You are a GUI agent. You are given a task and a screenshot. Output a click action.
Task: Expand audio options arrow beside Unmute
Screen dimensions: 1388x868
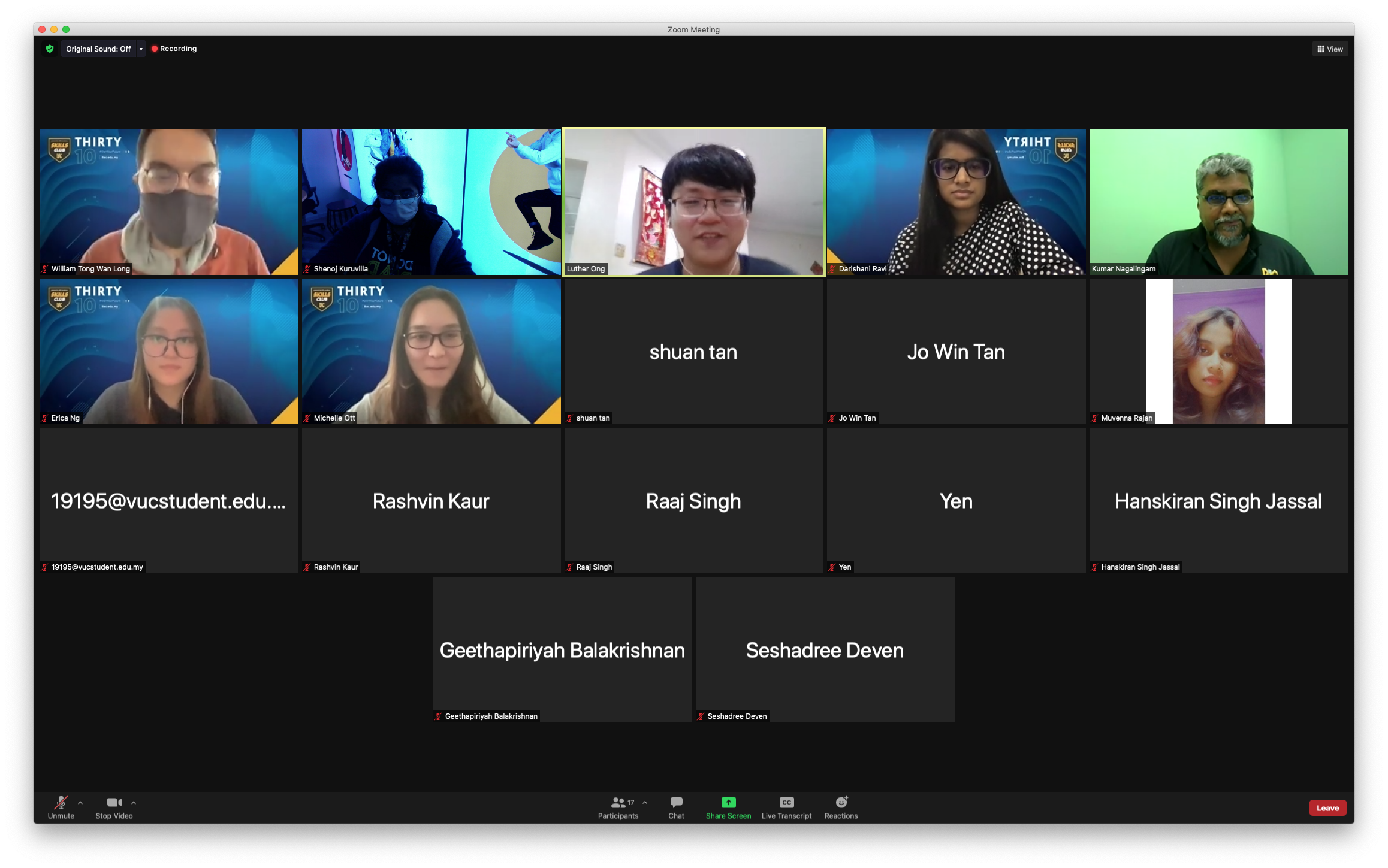point(80,803)
